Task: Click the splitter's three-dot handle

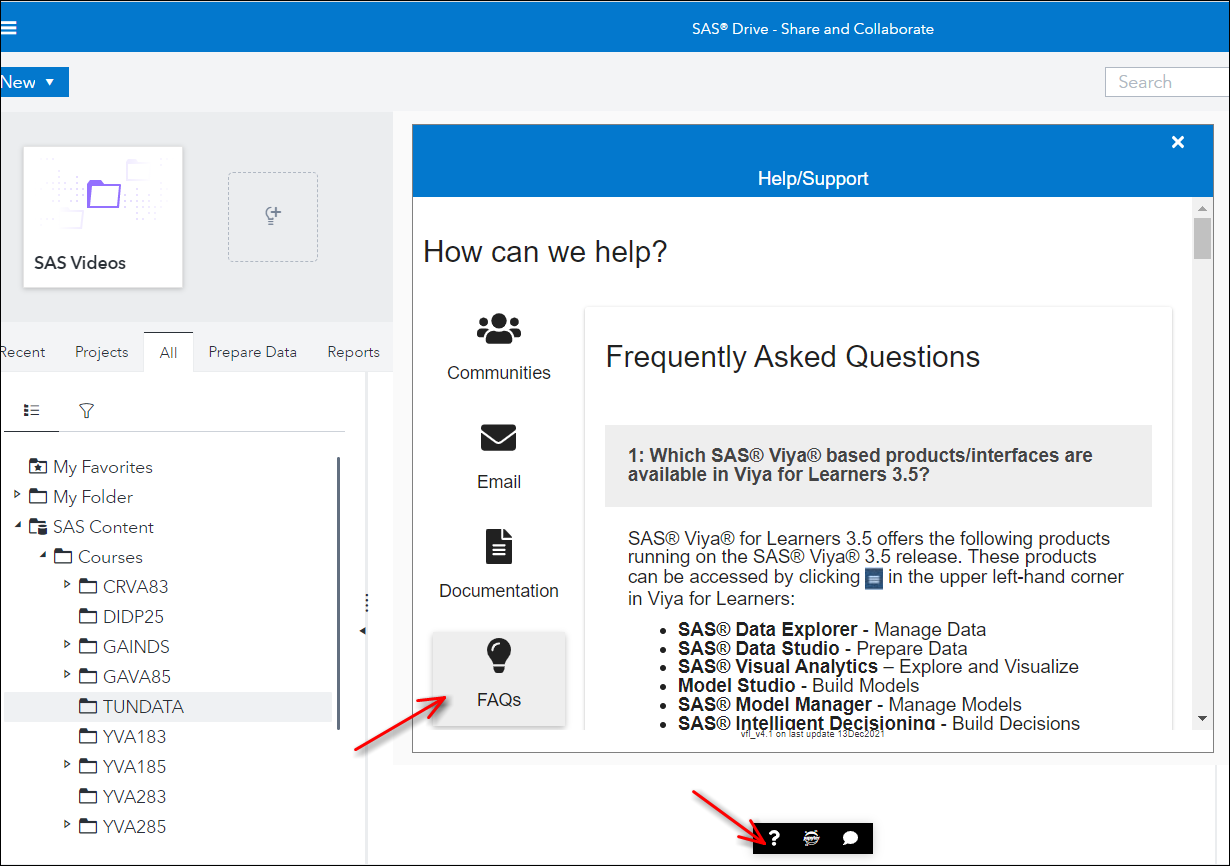Action: coord(367,602)
